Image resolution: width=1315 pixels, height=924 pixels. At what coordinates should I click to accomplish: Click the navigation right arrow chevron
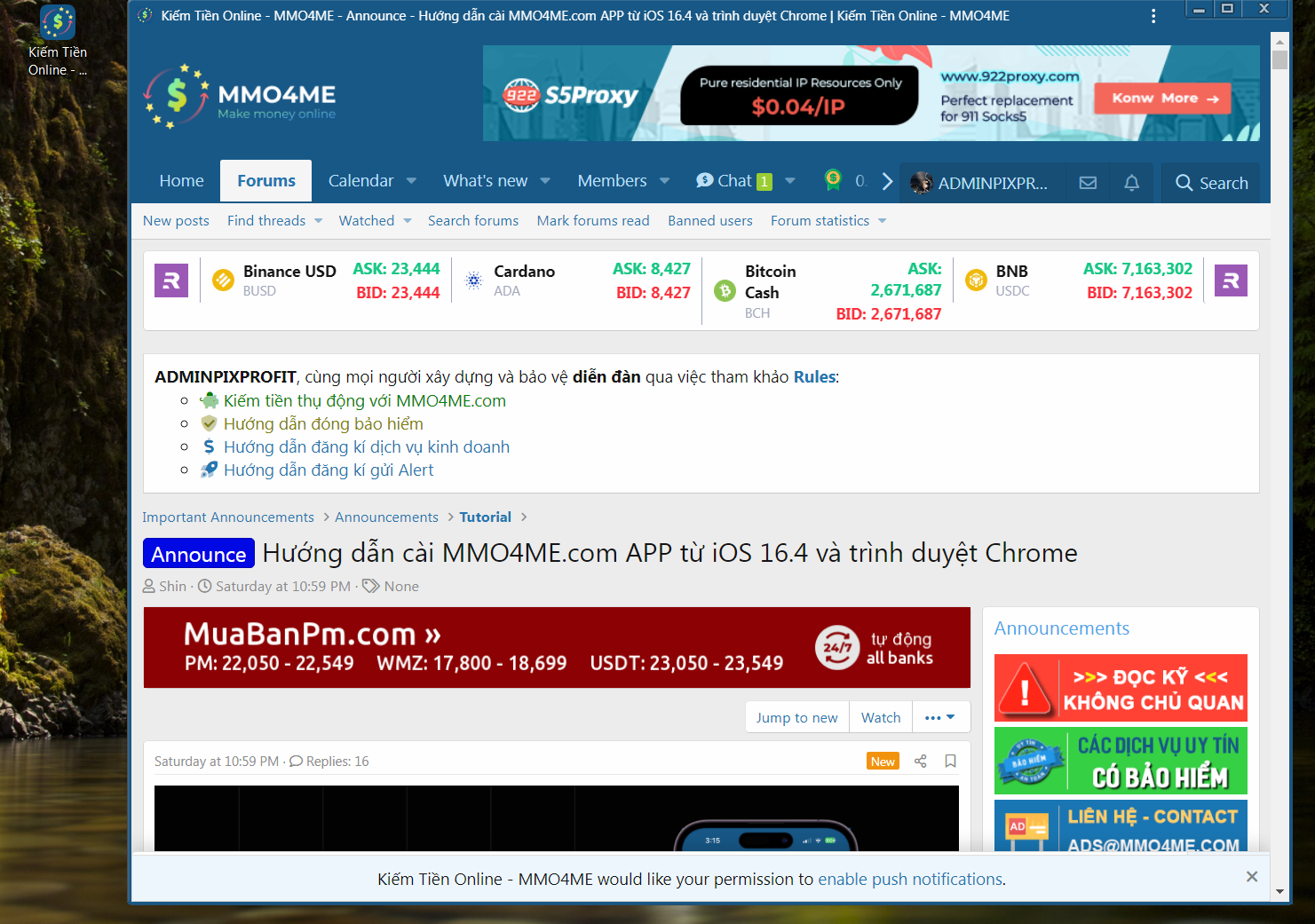(887, 181)
